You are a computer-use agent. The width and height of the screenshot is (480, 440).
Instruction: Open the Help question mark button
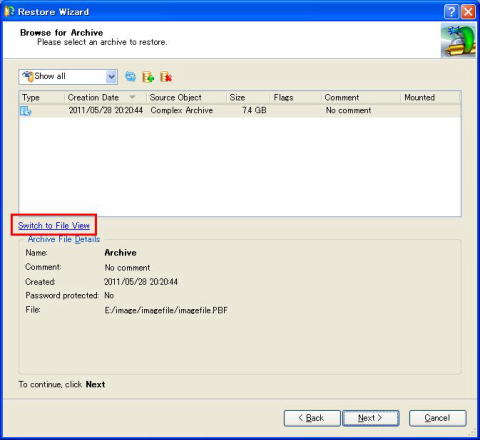coord(451,12)
